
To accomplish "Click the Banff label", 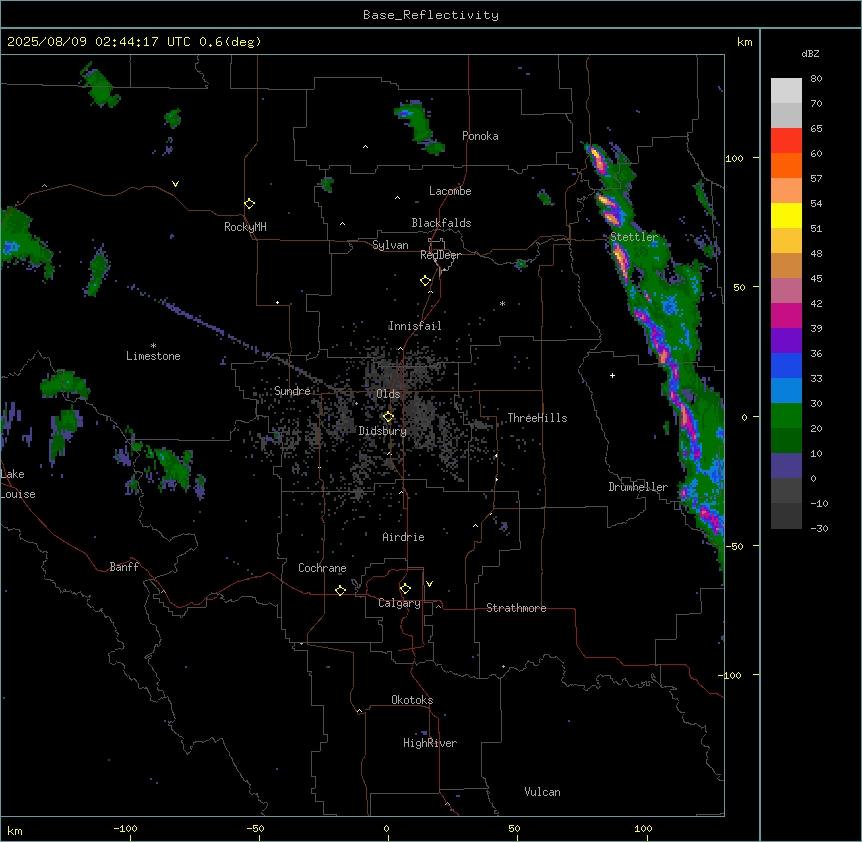I will coord(124,567).
